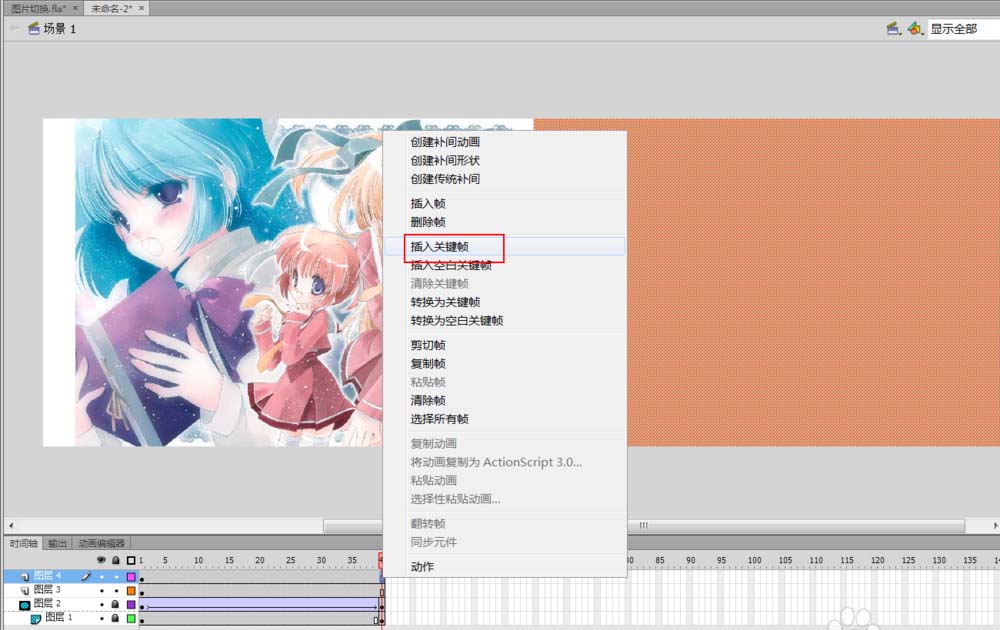The width and height of the screenshot is (1000, 630).
Task: Toggle lock dot of 图层 3
Action: (x=116, y=590)
